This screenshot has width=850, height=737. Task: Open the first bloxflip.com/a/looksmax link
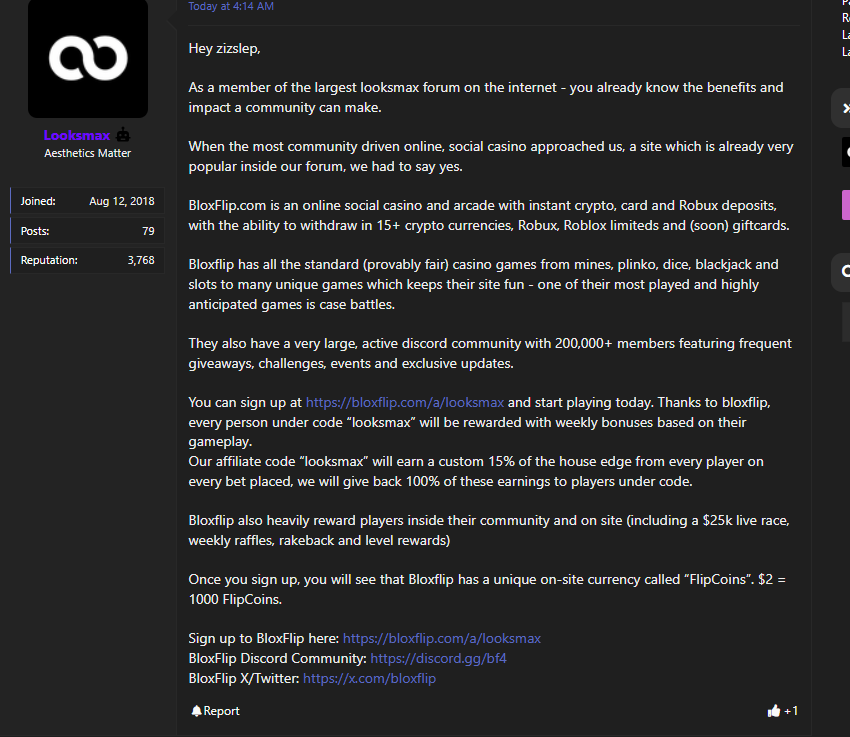tap(405, 402)
